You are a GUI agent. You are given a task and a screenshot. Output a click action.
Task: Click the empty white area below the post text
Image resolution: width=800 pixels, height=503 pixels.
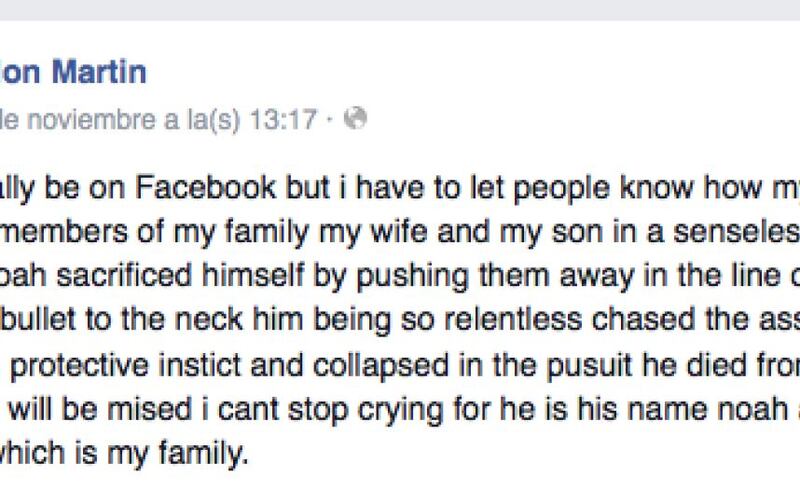point(400,487)
